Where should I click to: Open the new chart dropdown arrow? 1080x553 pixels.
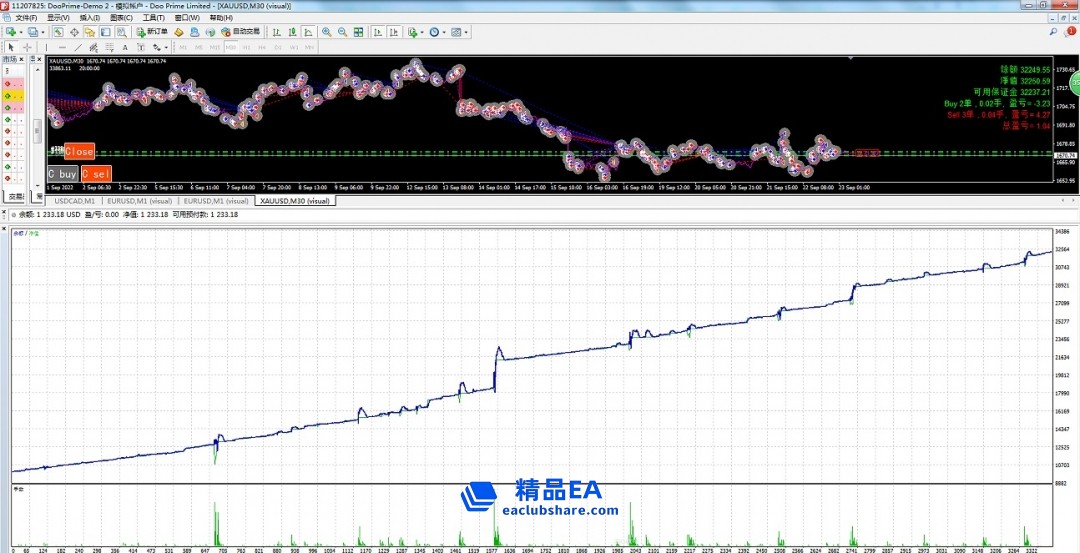(21, 32)
